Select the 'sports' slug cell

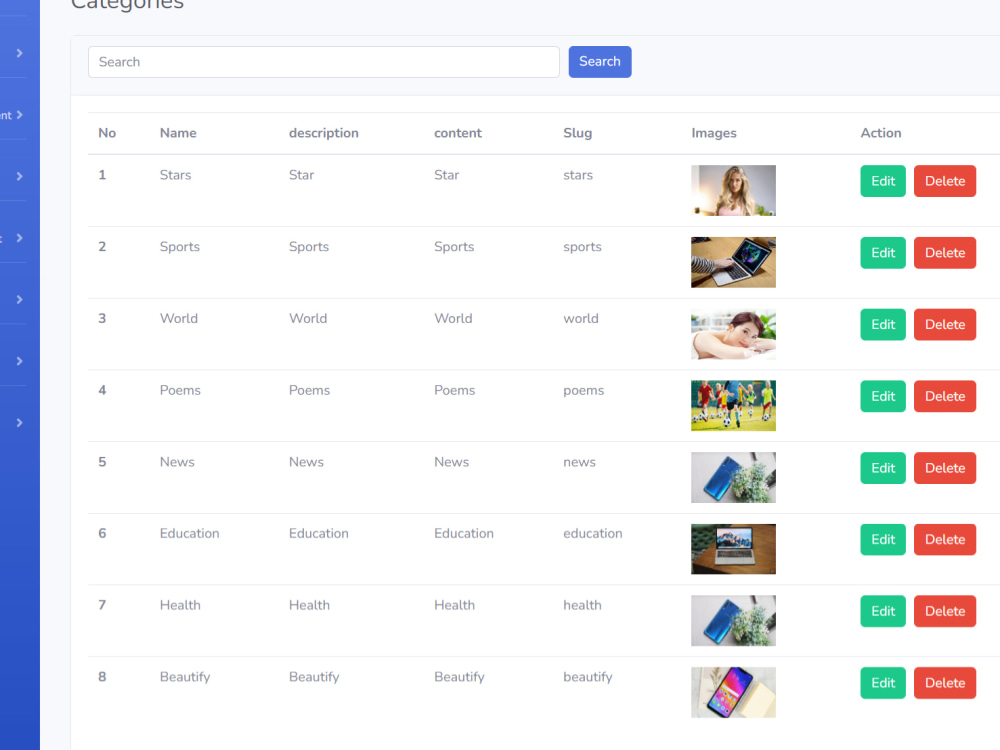pos(582,247)
